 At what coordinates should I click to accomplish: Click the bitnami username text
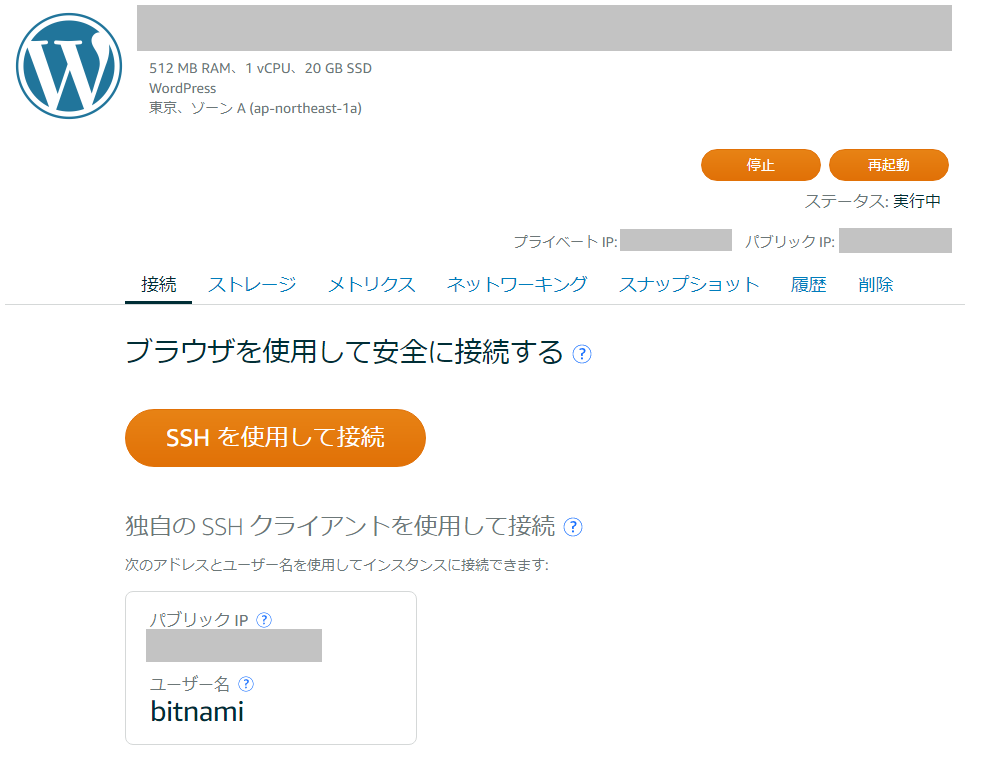pyautogui.click(x=197, y=711)
